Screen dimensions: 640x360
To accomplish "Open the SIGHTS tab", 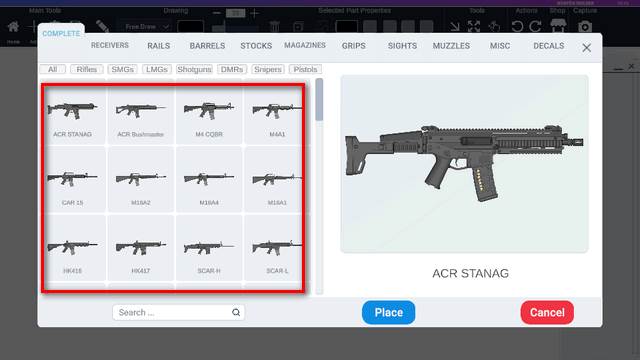I will click(402, 46).
